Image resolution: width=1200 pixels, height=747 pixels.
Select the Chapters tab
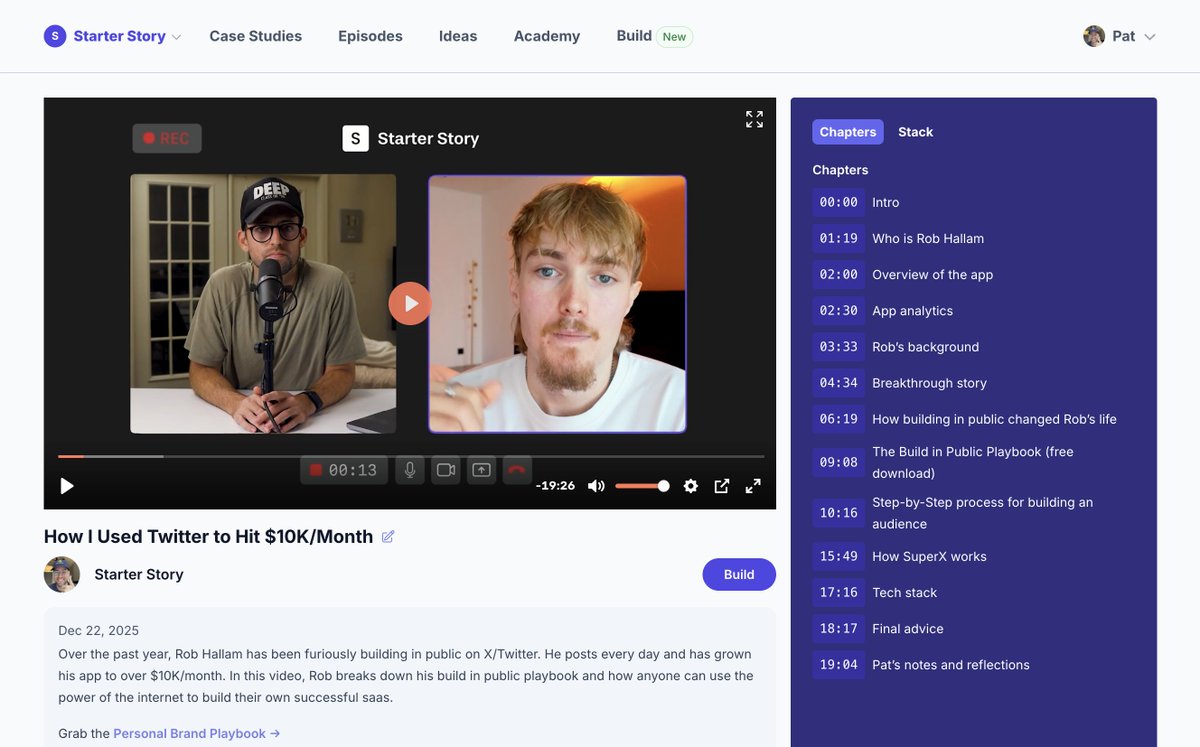pos(847,131)
